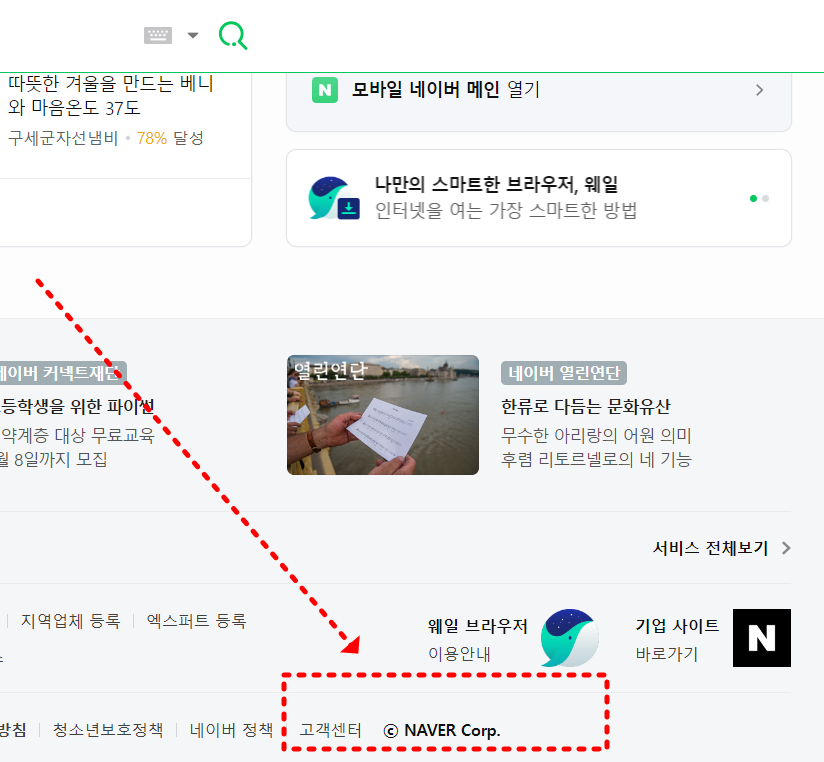The image size is (824, 762).
Task: Switch slides using the gray carousel dot
Action: click(765, 198)
